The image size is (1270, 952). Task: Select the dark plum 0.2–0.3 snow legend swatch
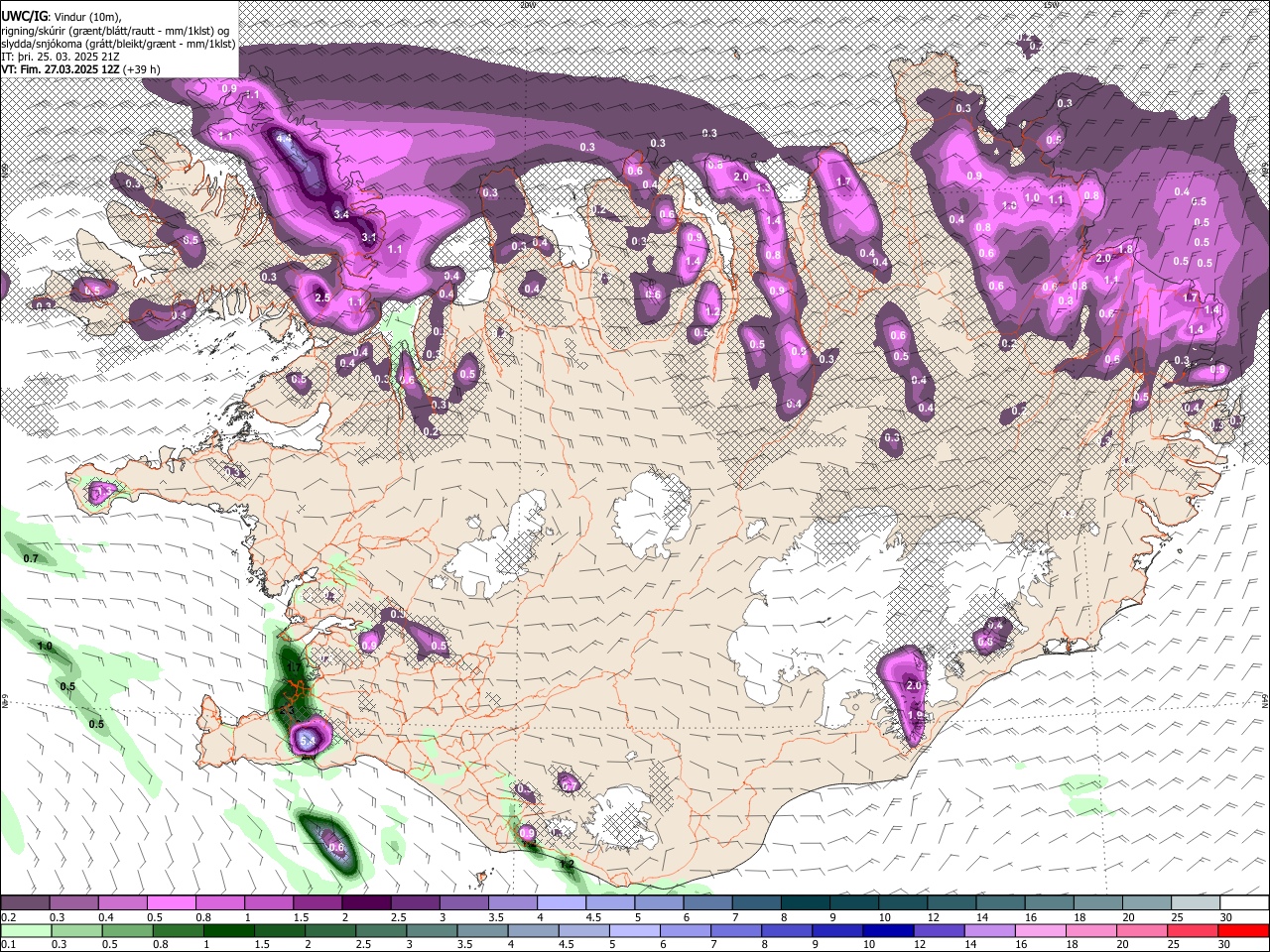click(25, 903)
